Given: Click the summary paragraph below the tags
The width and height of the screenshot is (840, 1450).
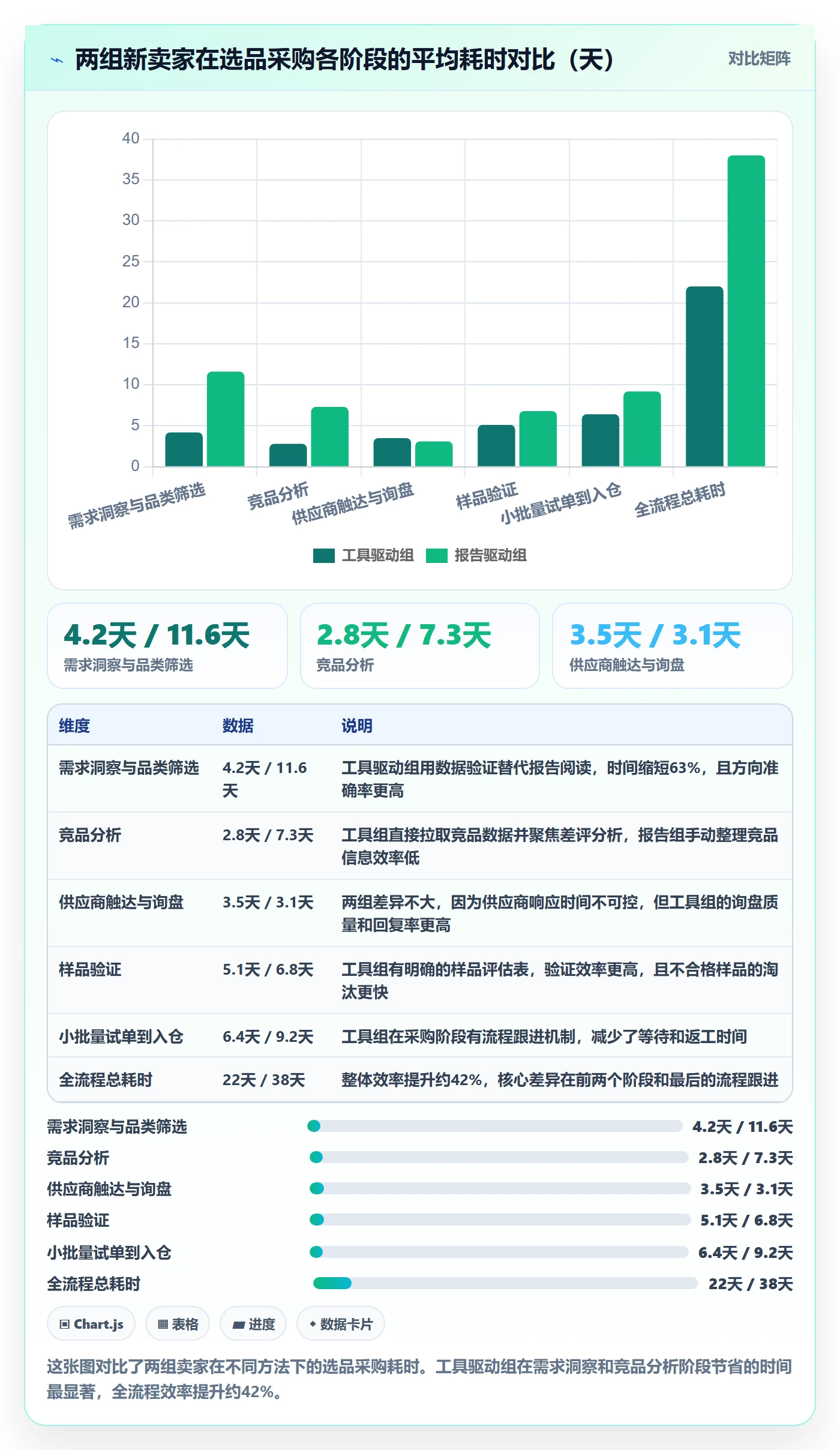Looking at the screenshot, I should point(420,1379).
